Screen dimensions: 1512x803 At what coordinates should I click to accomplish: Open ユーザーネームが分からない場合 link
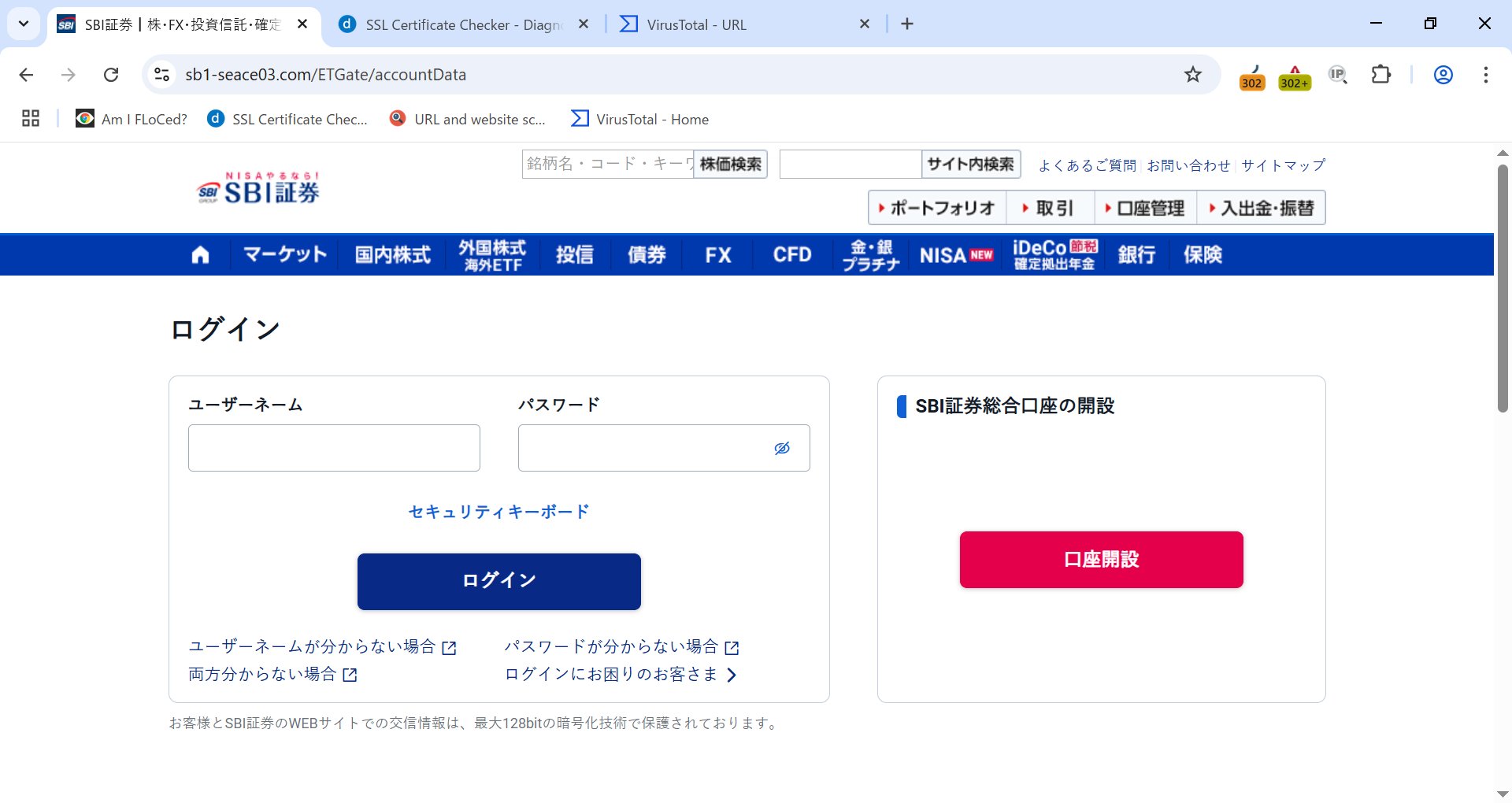322,646
